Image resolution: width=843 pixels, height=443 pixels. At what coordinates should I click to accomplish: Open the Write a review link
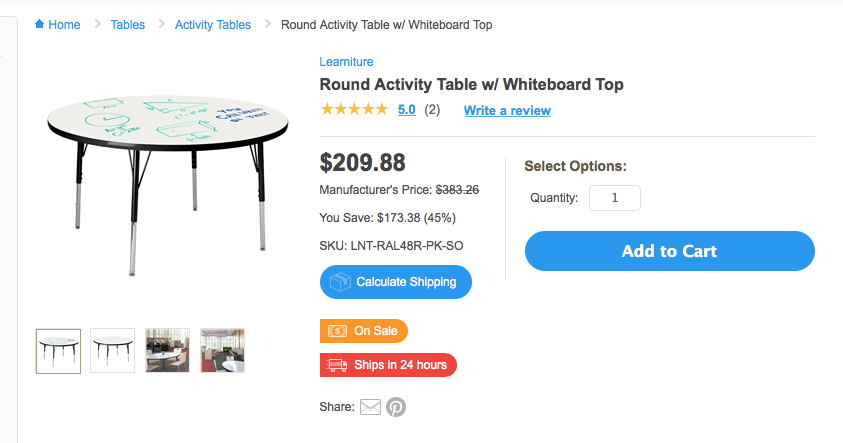pos(507,110)
